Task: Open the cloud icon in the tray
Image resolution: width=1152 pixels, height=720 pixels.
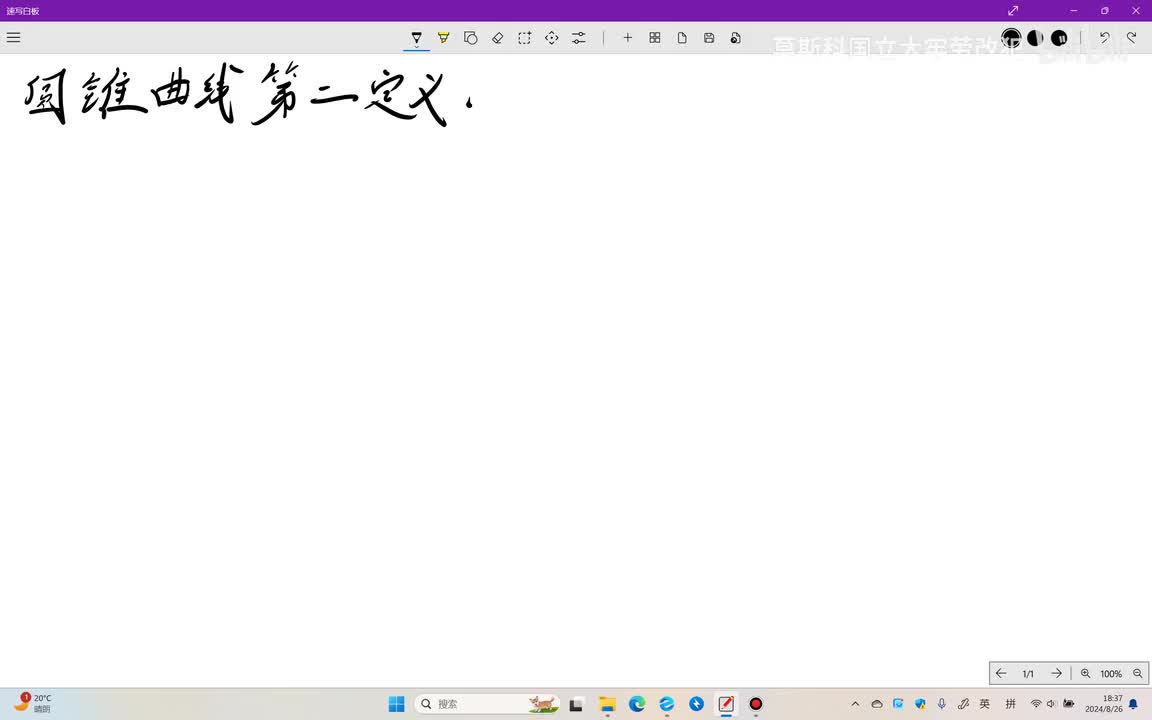Action: pyautogui.click(x=876, y=704)
